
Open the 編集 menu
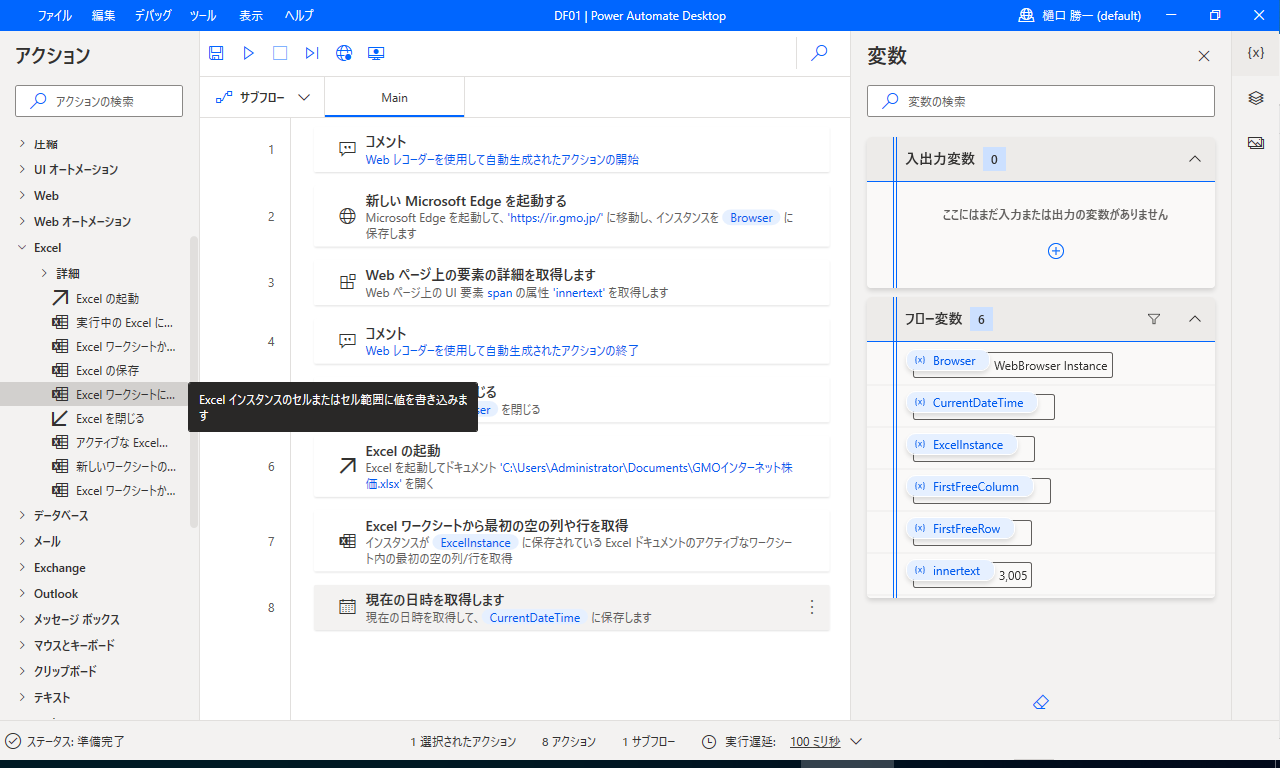(103, 16)
